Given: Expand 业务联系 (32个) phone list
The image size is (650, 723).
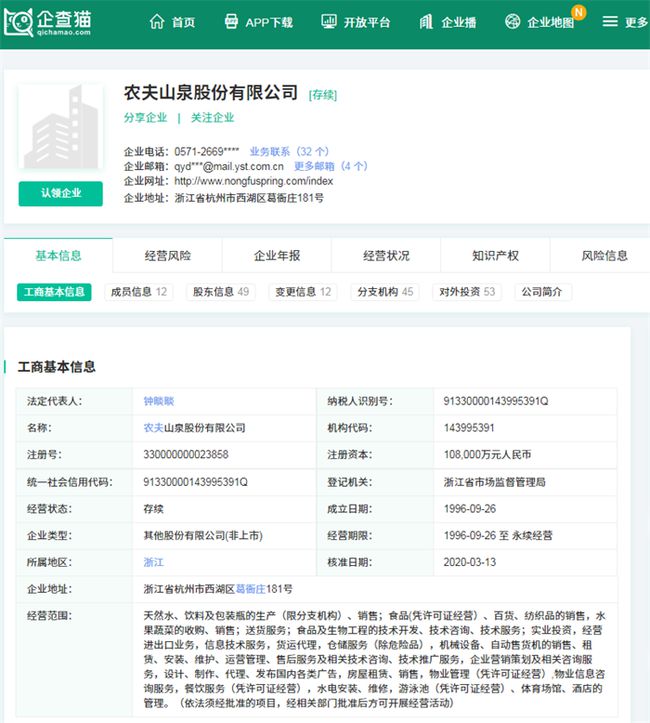Looking at the screenshot, I should [288, 151].
